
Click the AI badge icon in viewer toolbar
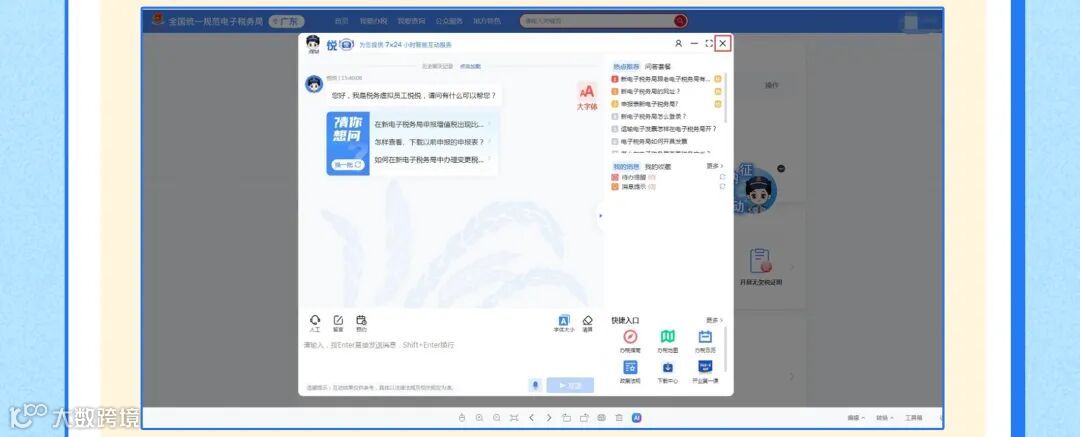point(637,418)
